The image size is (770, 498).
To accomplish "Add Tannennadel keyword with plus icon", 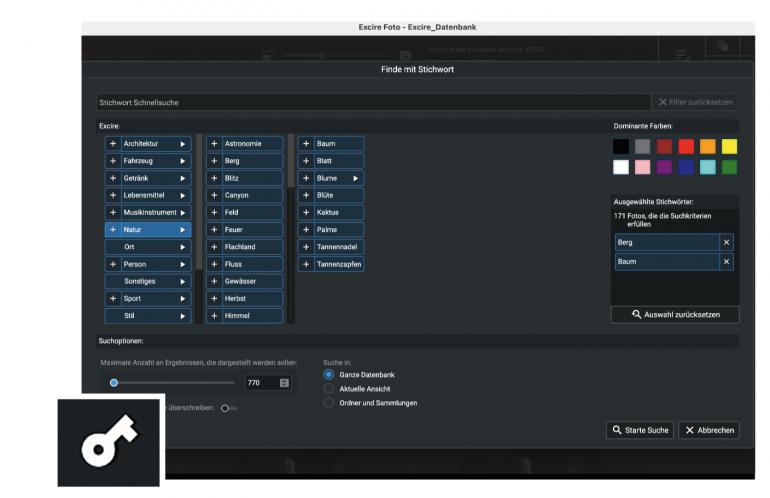I will (306, 247).
